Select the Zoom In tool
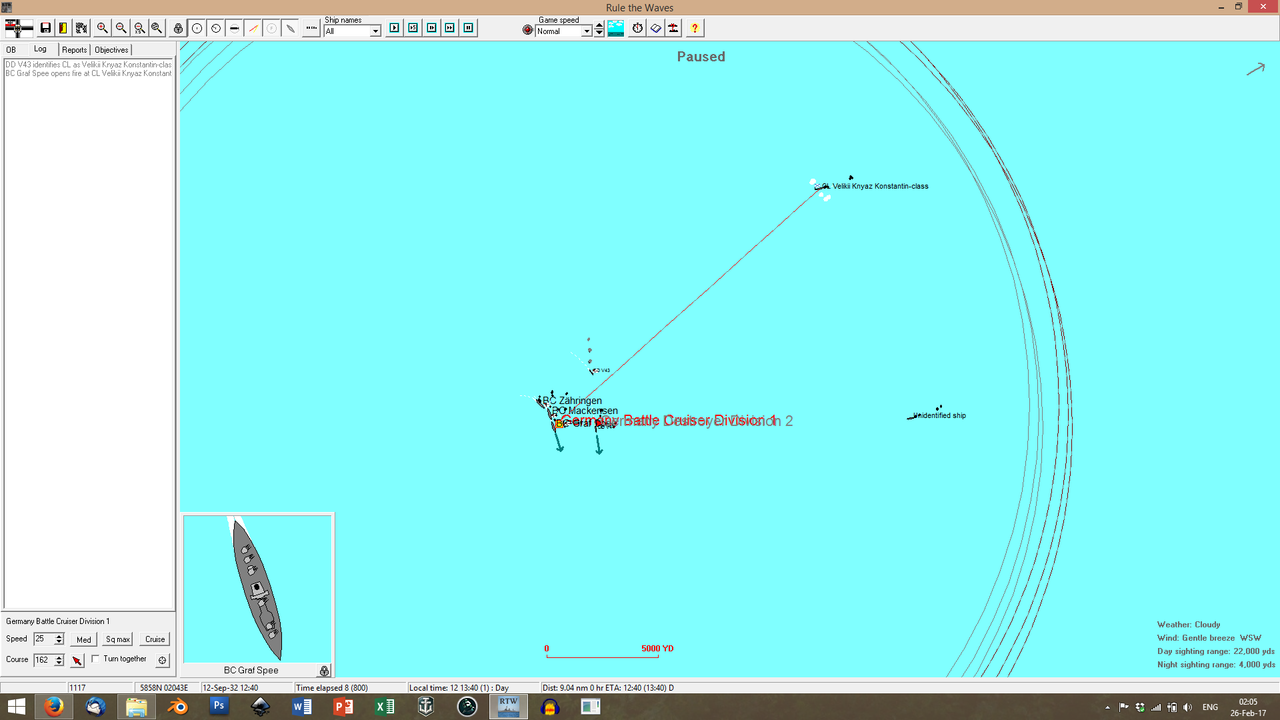This screenshot has height=720, width=1280. coord(101,28)
